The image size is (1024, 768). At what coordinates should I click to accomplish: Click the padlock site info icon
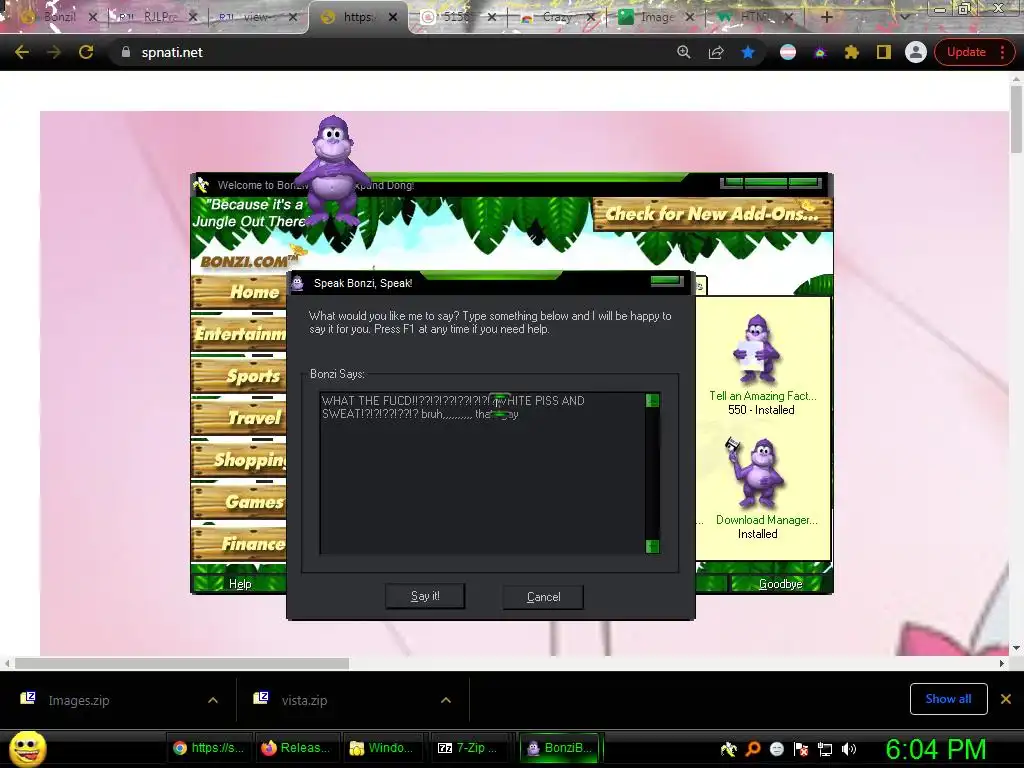click(x=126, y=52)
